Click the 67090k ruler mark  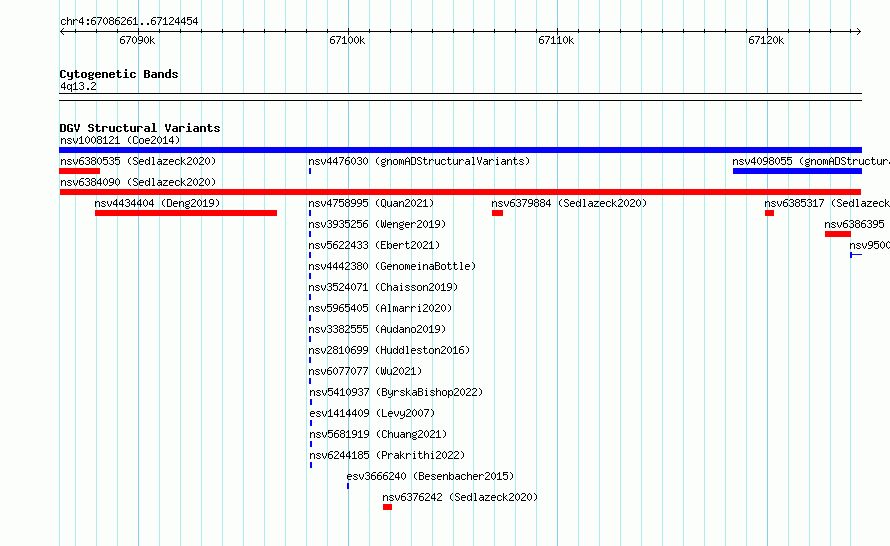pyautogui.click(x=137, y=40)
